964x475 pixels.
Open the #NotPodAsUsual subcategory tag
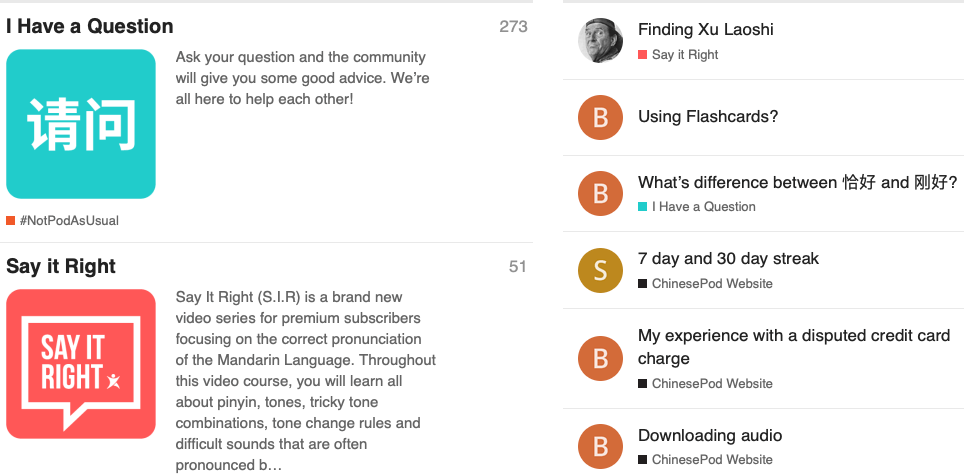pyautogui.click(x=68, y=220)
